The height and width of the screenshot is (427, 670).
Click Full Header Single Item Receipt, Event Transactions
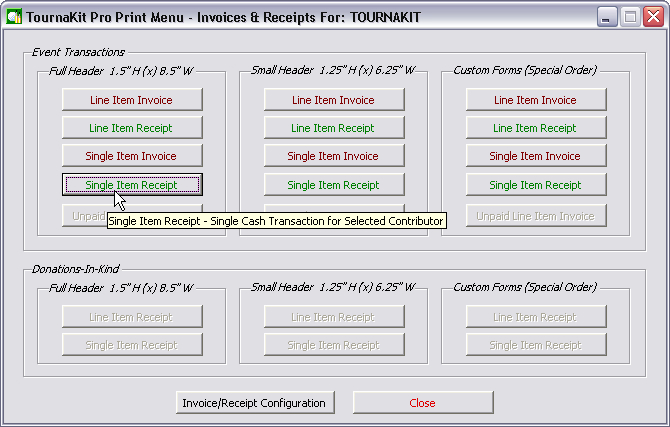(132, 185)
